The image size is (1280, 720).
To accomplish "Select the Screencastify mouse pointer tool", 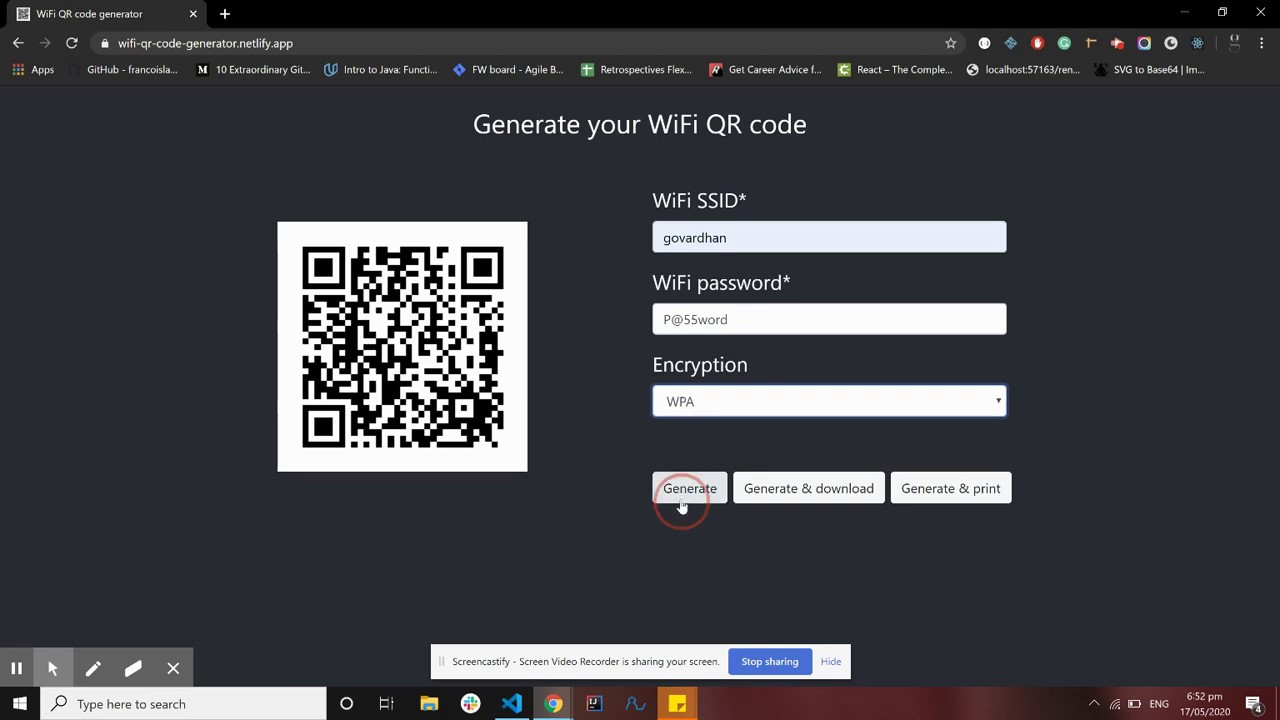I will coord(53,668).
